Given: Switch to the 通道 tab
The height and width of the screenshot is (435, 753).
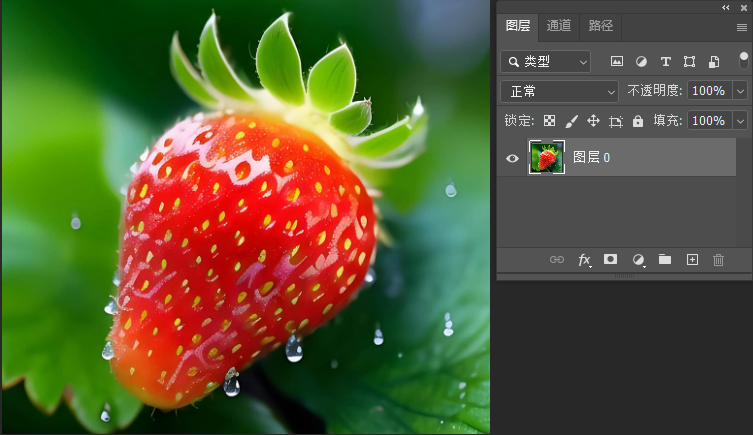Looking at the screenshot, I should point(559,25).
